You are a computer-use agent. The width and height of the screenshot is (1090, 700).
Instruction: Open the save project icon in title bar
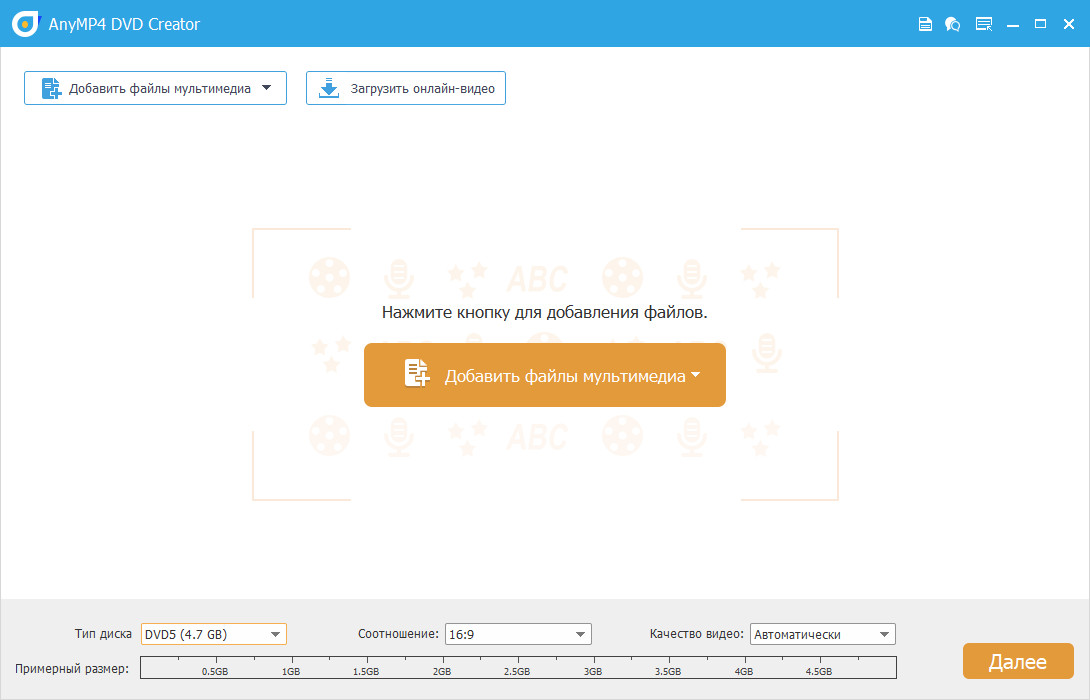[925, 24]
